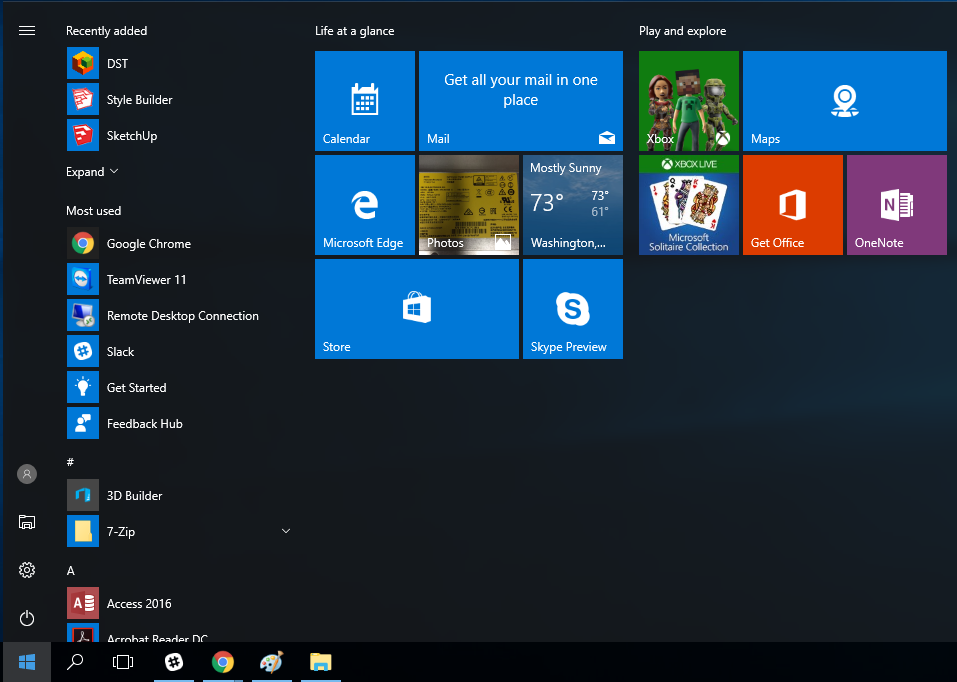
Task: Launch the Skype Preview tile
Action: pos(572,309)
